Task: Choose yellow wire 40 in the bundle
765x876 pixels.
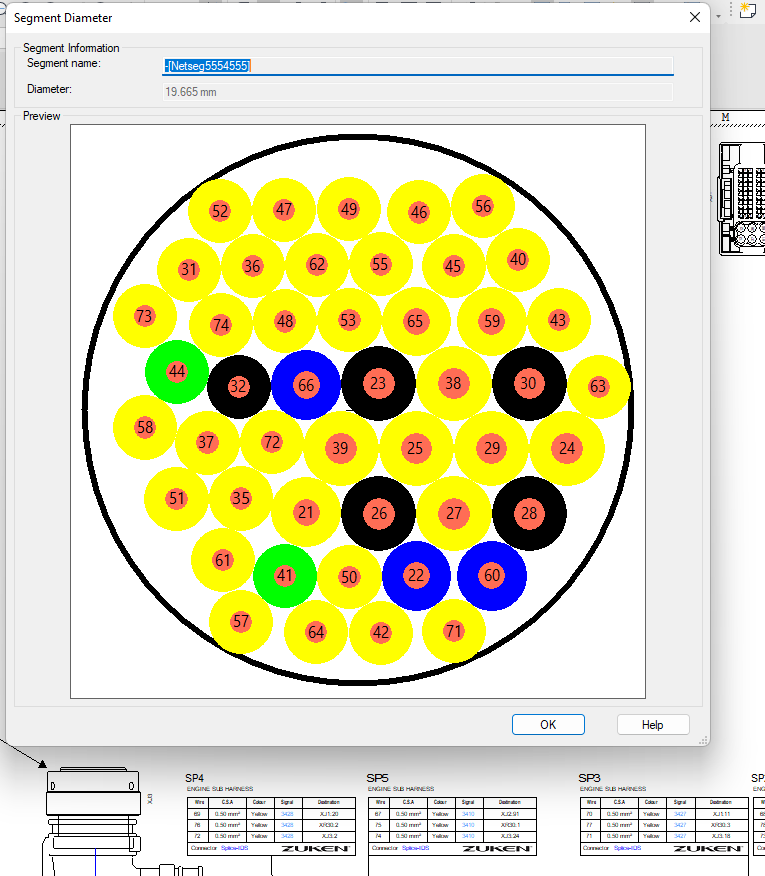Action: pyautogui.click(x=518, y=260)
